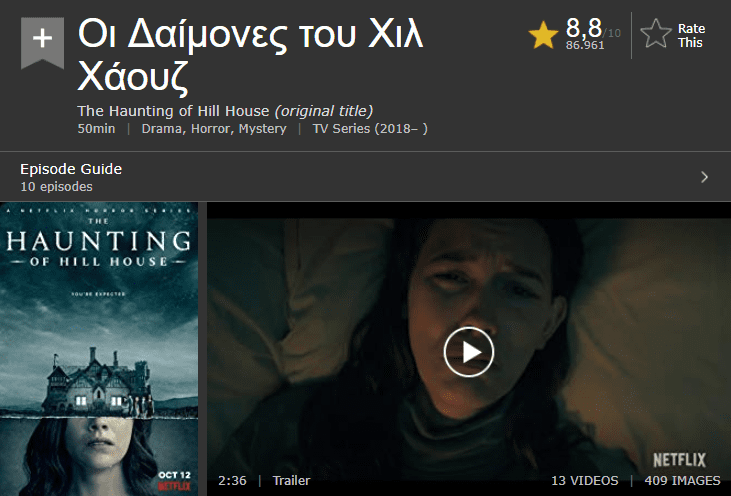This screenshot has width=731, height=496.
Task: Click the gold rating star
Action: pos(543,35)
